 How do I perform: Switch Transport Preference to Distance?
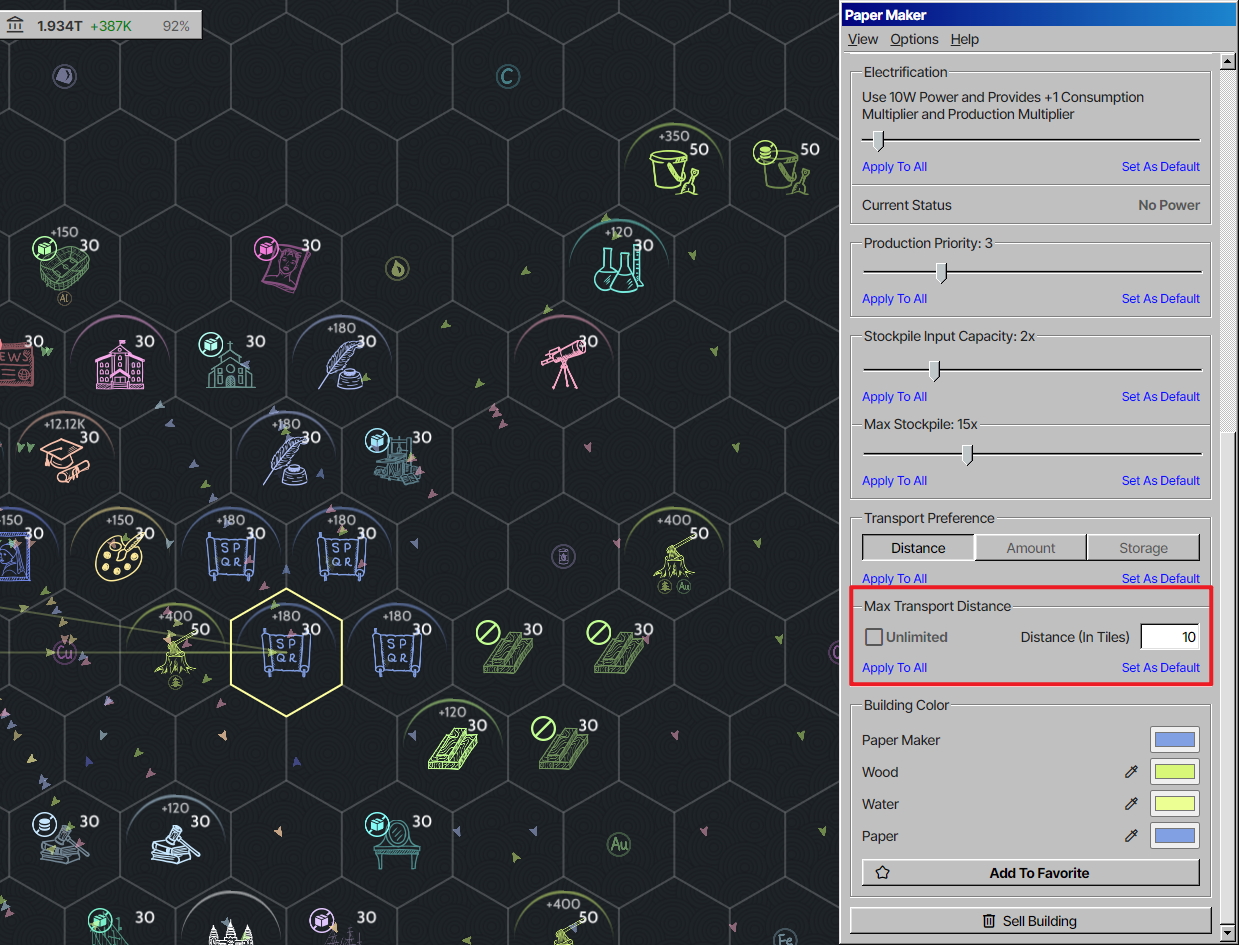tap(918, 548)
